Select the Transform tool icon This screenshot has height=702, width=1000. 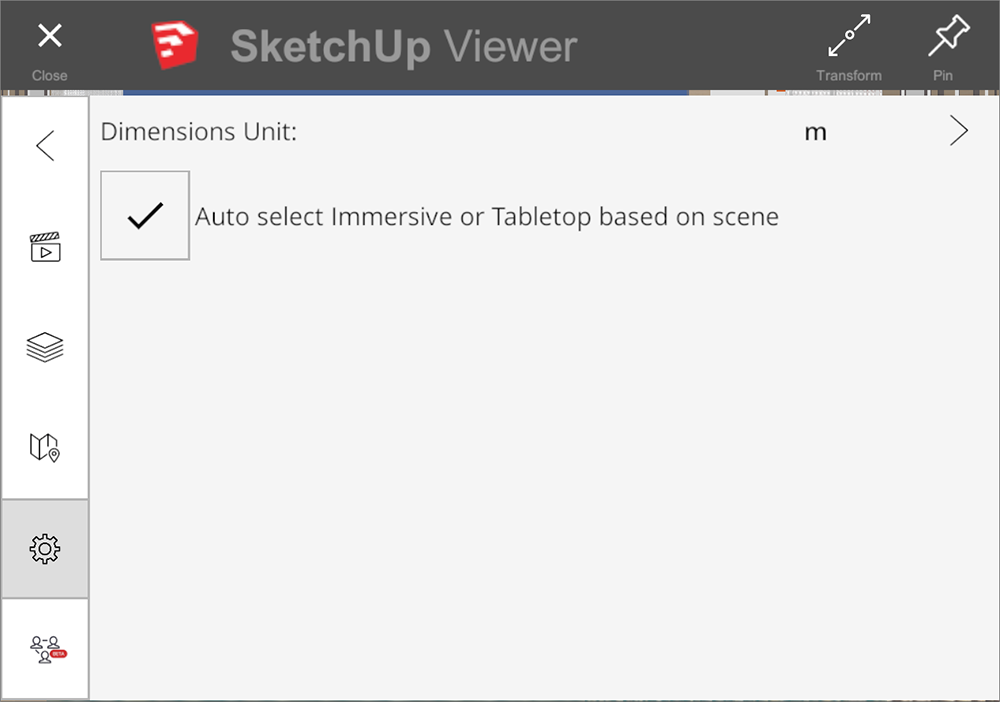849,36
